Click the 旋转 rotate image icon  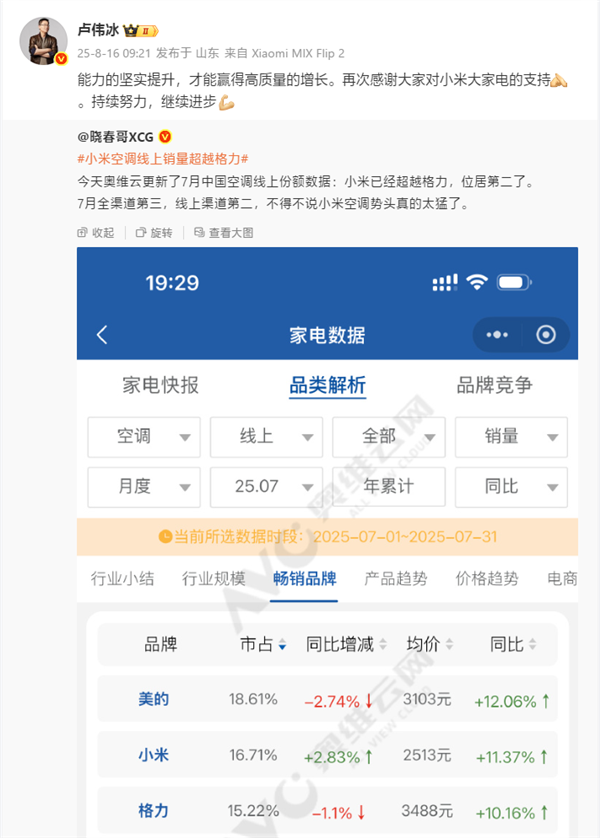(142, 233)
